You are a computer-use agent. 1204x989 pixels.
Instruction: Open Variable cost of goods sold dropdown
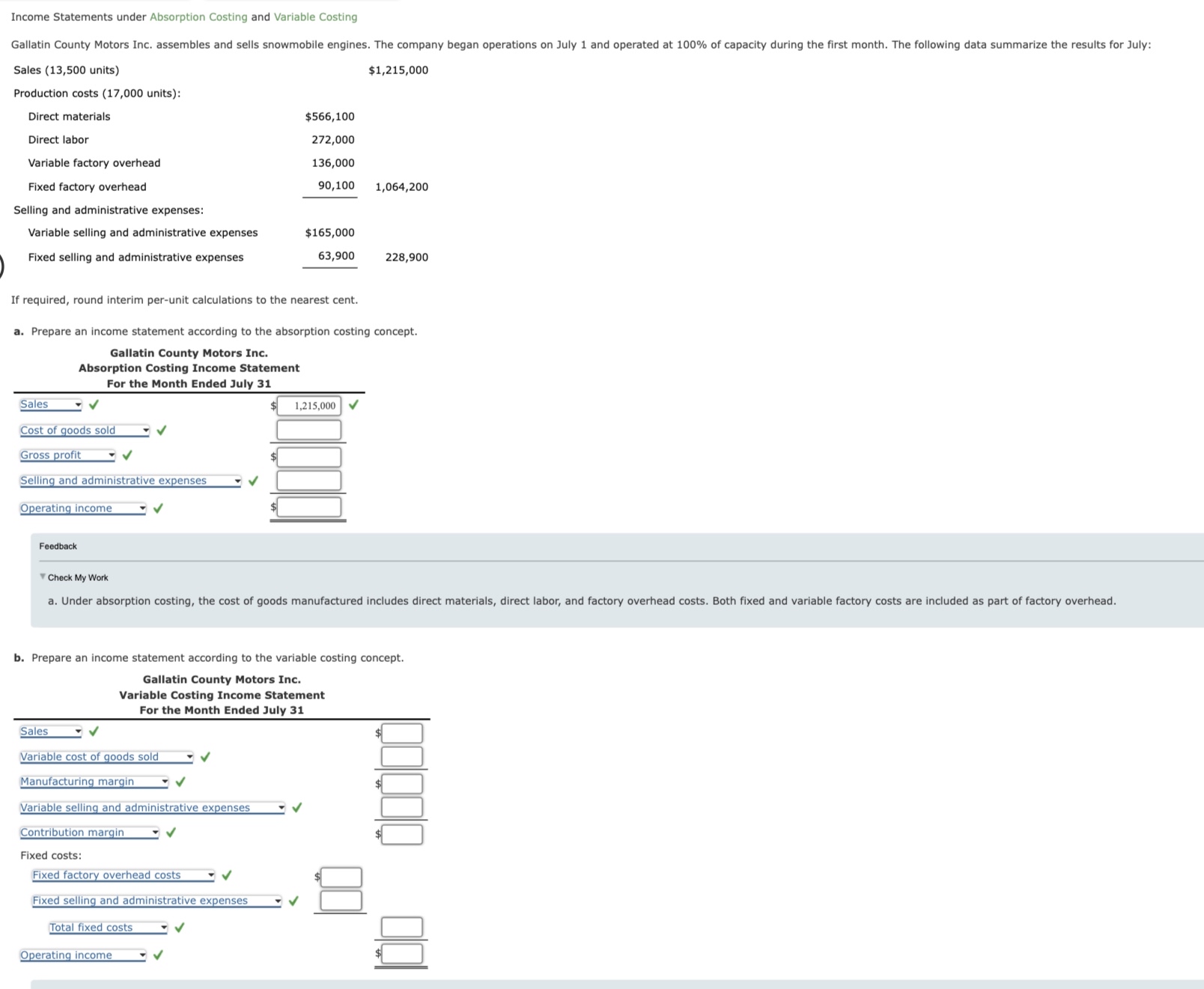106,757
